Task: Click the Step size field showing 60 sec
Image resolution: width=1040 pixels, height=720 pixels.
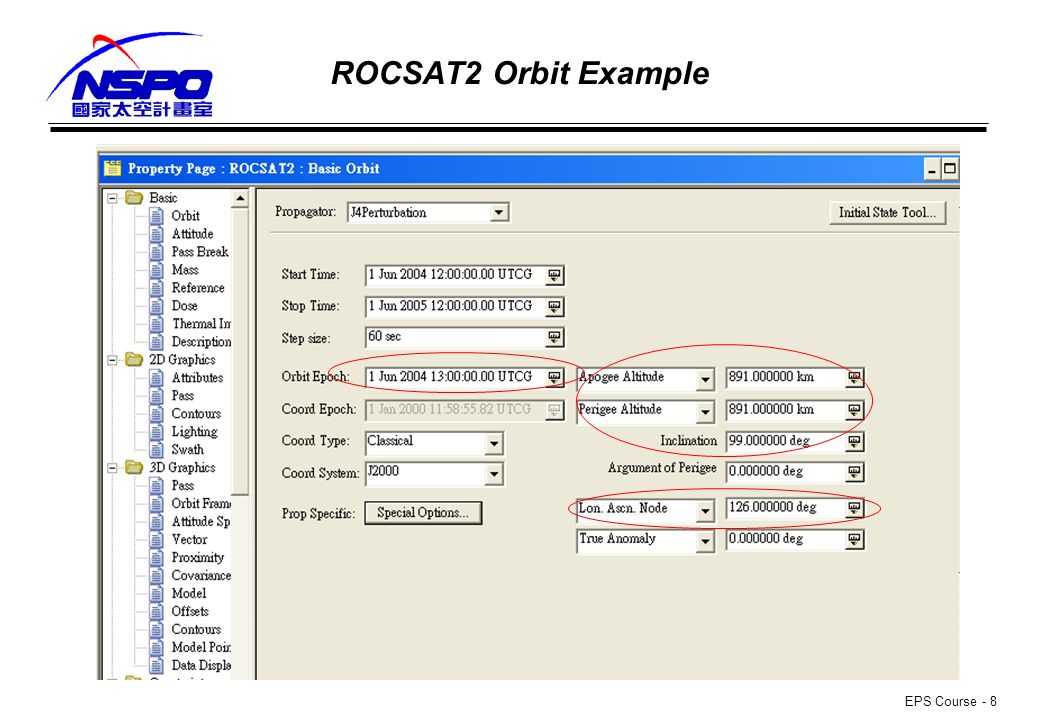Action: (456, 337)
